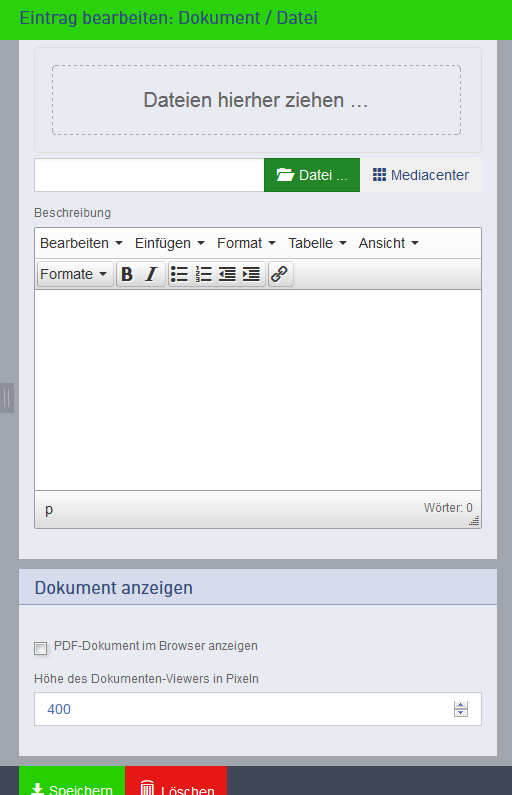The height and width of the screenshot is (795, 512).
Task: Click the Dateien hierher ziehen drop zone
Action: point(257,100)
